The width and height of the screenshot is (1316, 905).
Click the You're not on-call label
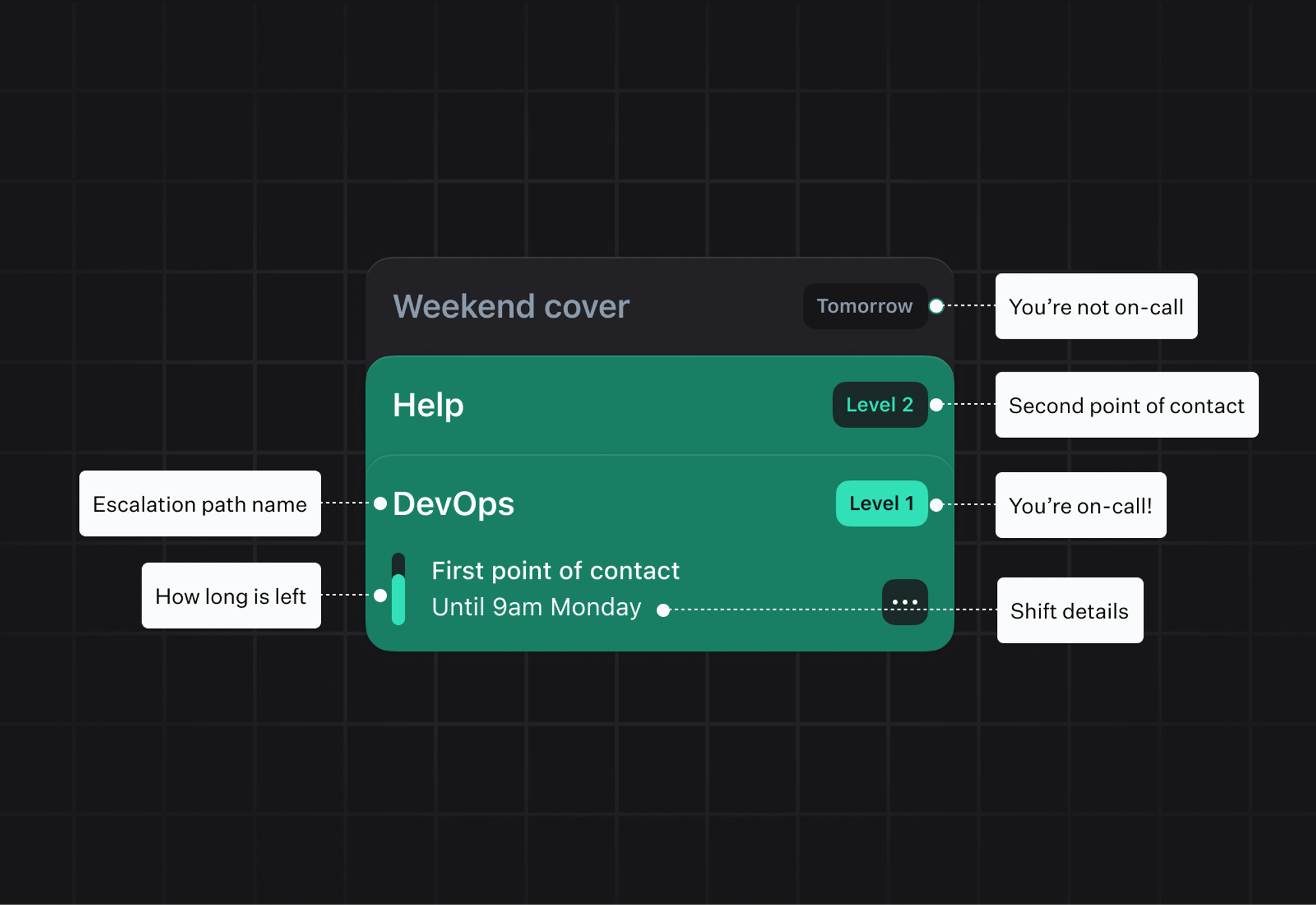(x=1096, y=306)
